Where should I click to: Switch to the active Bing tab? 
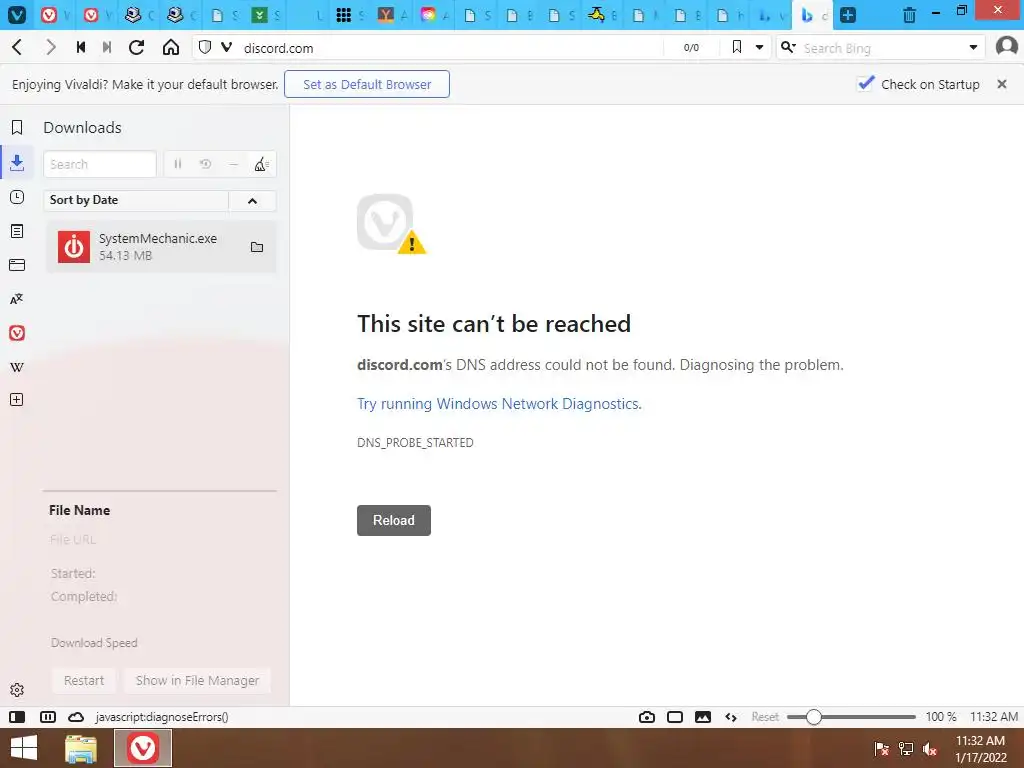812,14
